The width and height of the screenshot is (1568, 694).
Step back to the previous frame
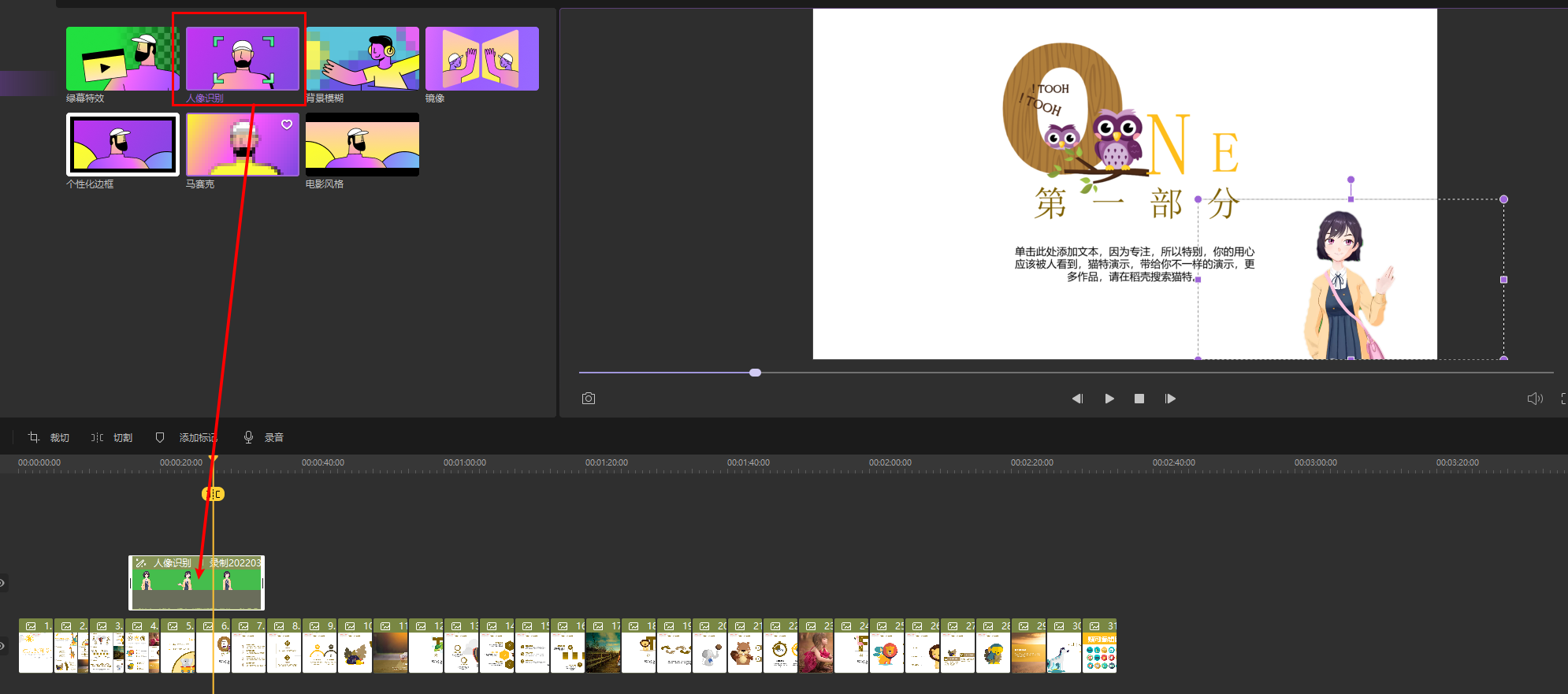pos(1077,399)
